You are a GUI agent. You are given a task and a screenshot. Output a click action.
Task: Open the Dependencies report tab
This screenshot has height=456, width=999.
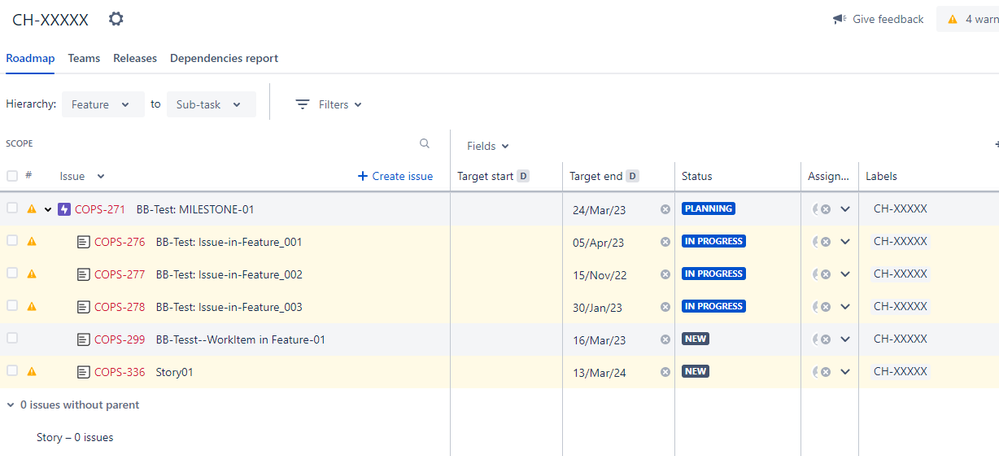tap(224, 58)
